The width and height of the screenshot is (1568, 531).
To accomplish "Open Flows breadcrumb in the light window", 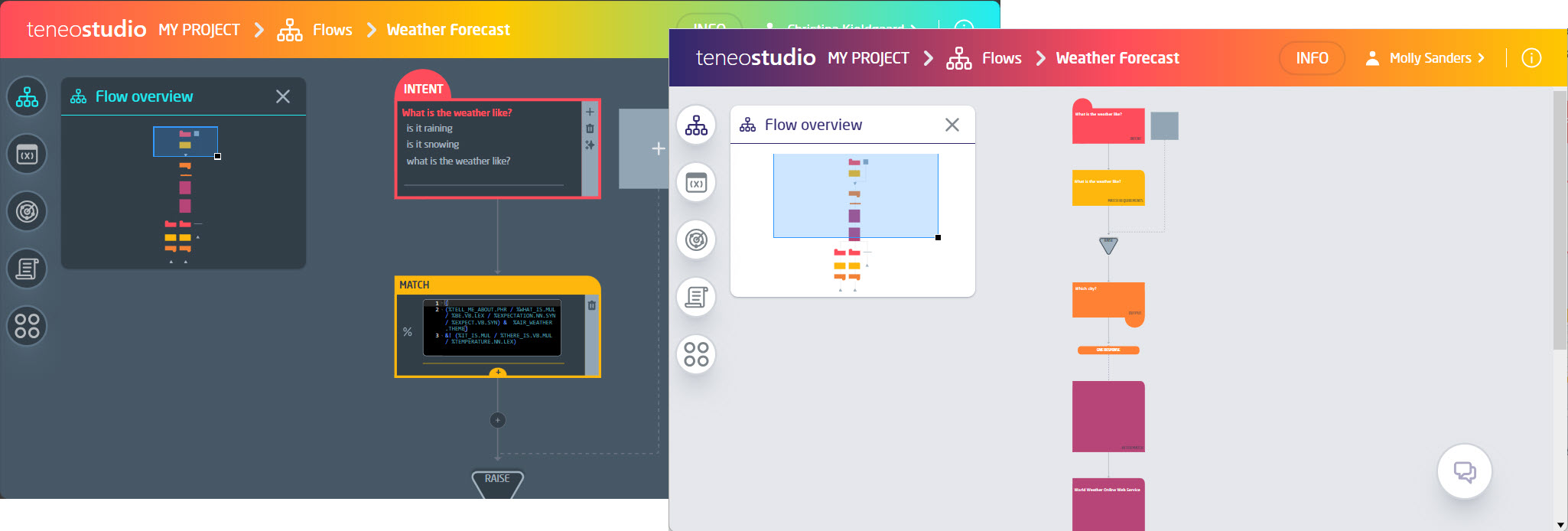I will pyautogui.click(x=1001, y=58).
